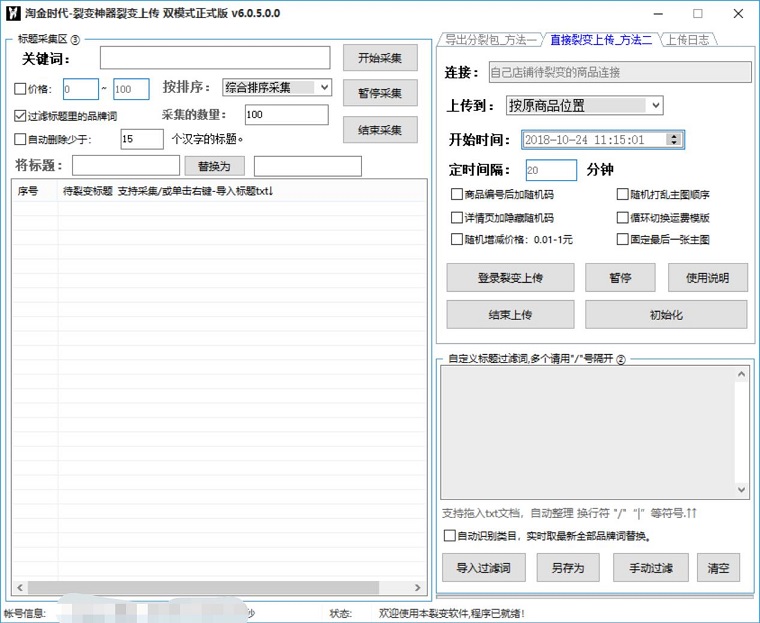Tick 固定最后一张主图 checkbox
Screen dimensions: 760x623
[x=622, y=239]
